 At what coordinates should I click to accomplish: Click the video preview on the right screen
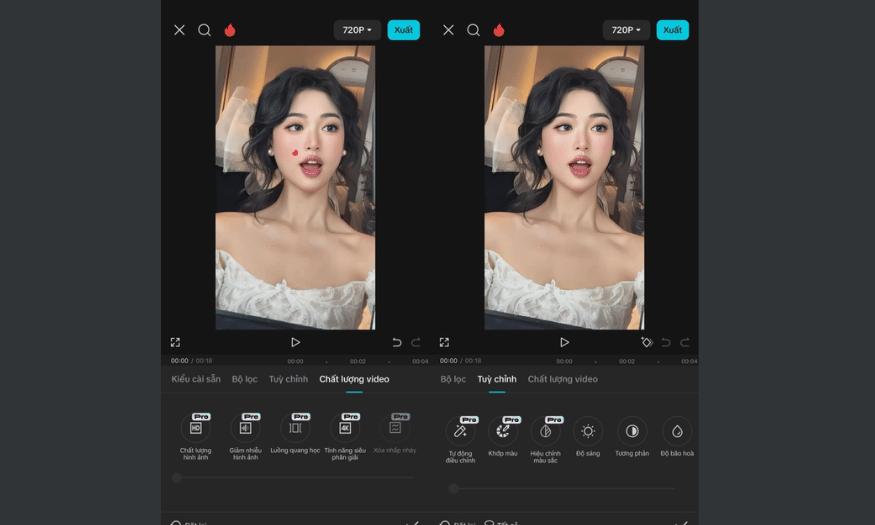click(x=564, y=187)
